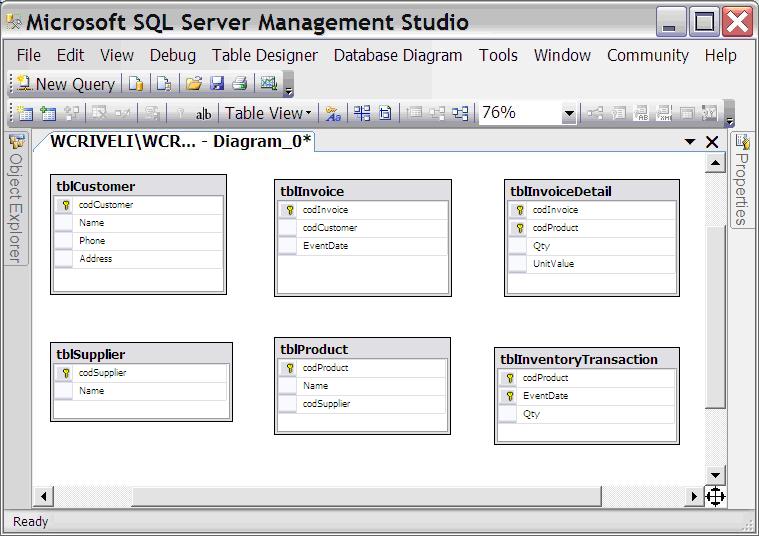The image size is (759, 536).
Task: Click the diagram pan overview icon at corner
Action: [715, 496]
